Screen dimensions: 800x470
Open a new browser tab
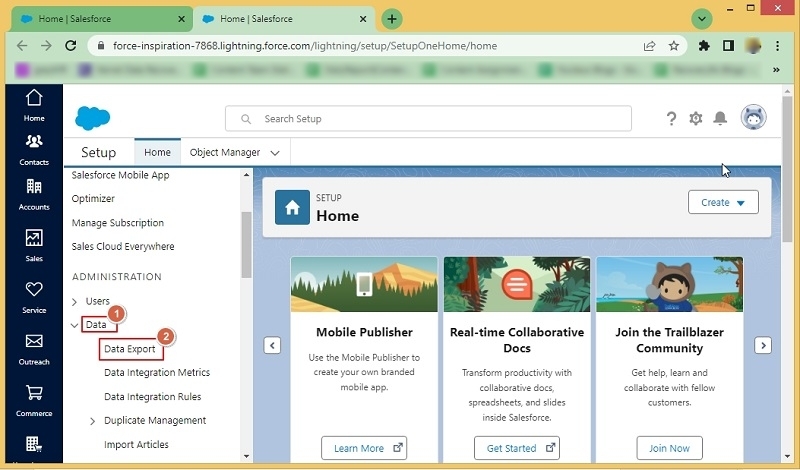[392, 19]
